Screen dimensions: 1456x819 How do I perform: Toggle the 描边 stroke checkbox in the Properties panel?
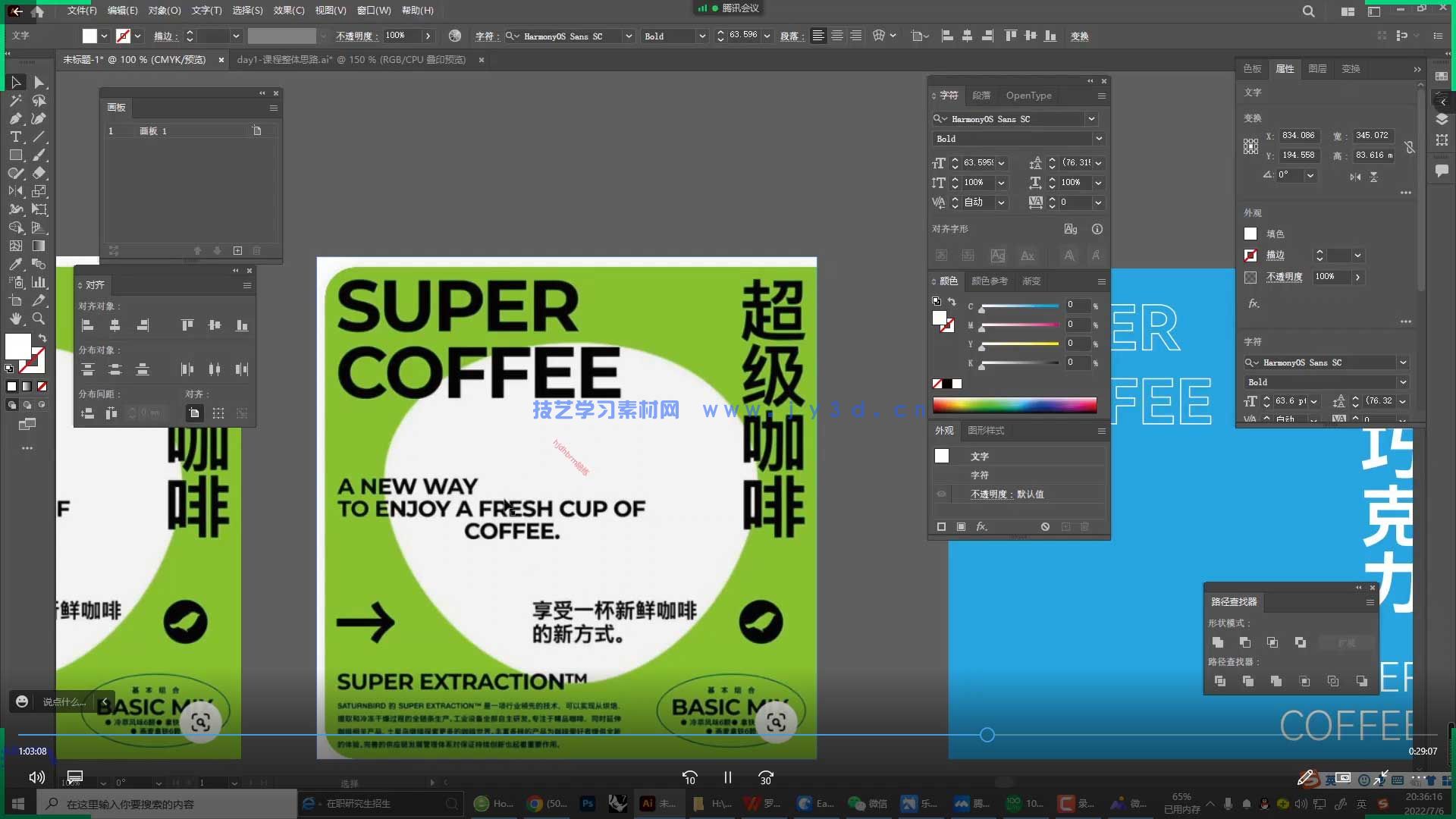[1250, 255]
